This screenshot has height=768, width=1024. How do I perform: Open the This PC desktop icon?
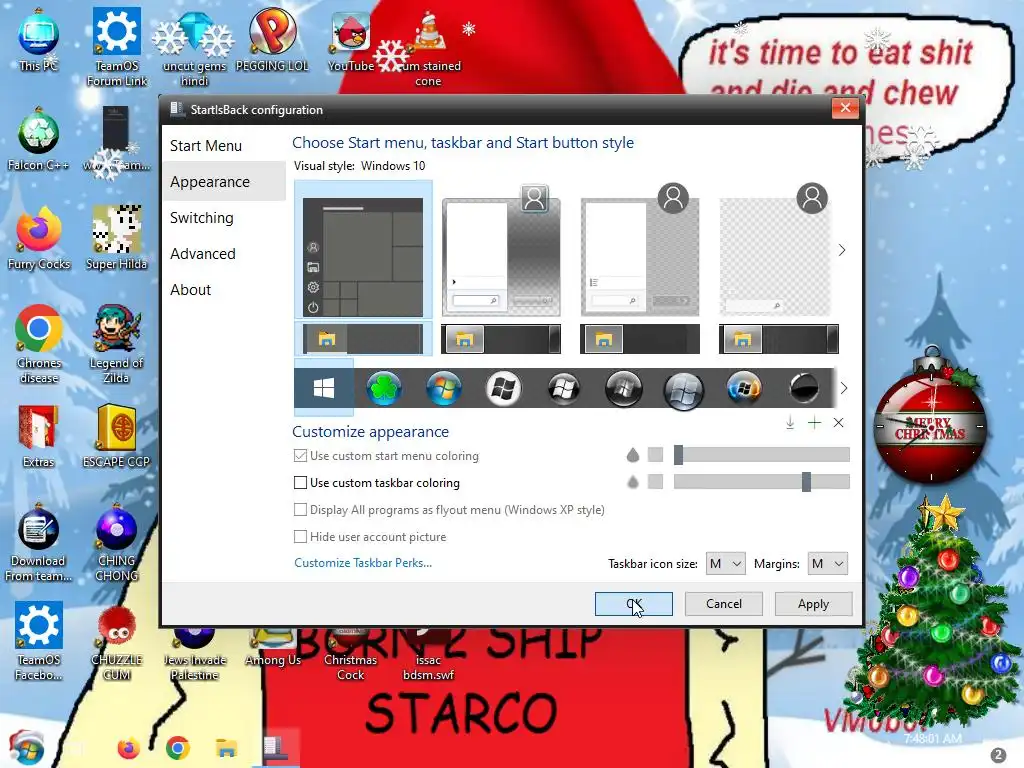[x=38, y=40]
